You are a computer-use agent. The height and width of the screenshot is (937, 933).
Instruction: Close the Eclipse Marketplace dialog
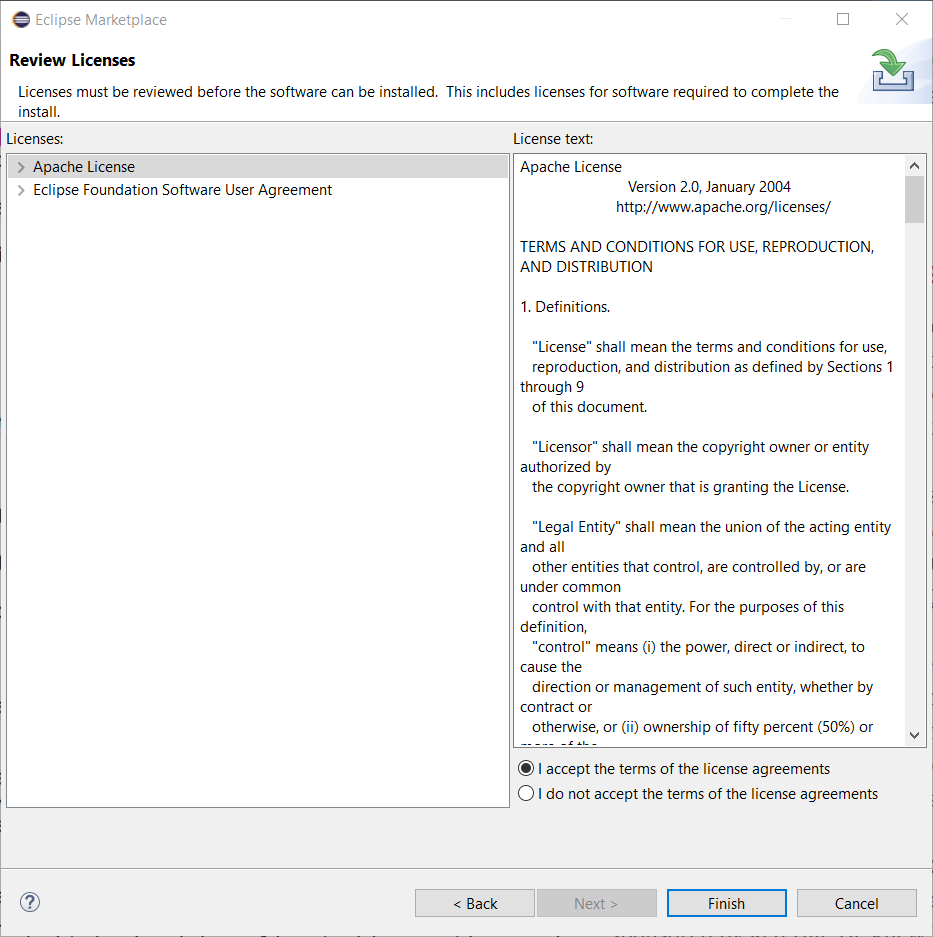coord(902,20)
